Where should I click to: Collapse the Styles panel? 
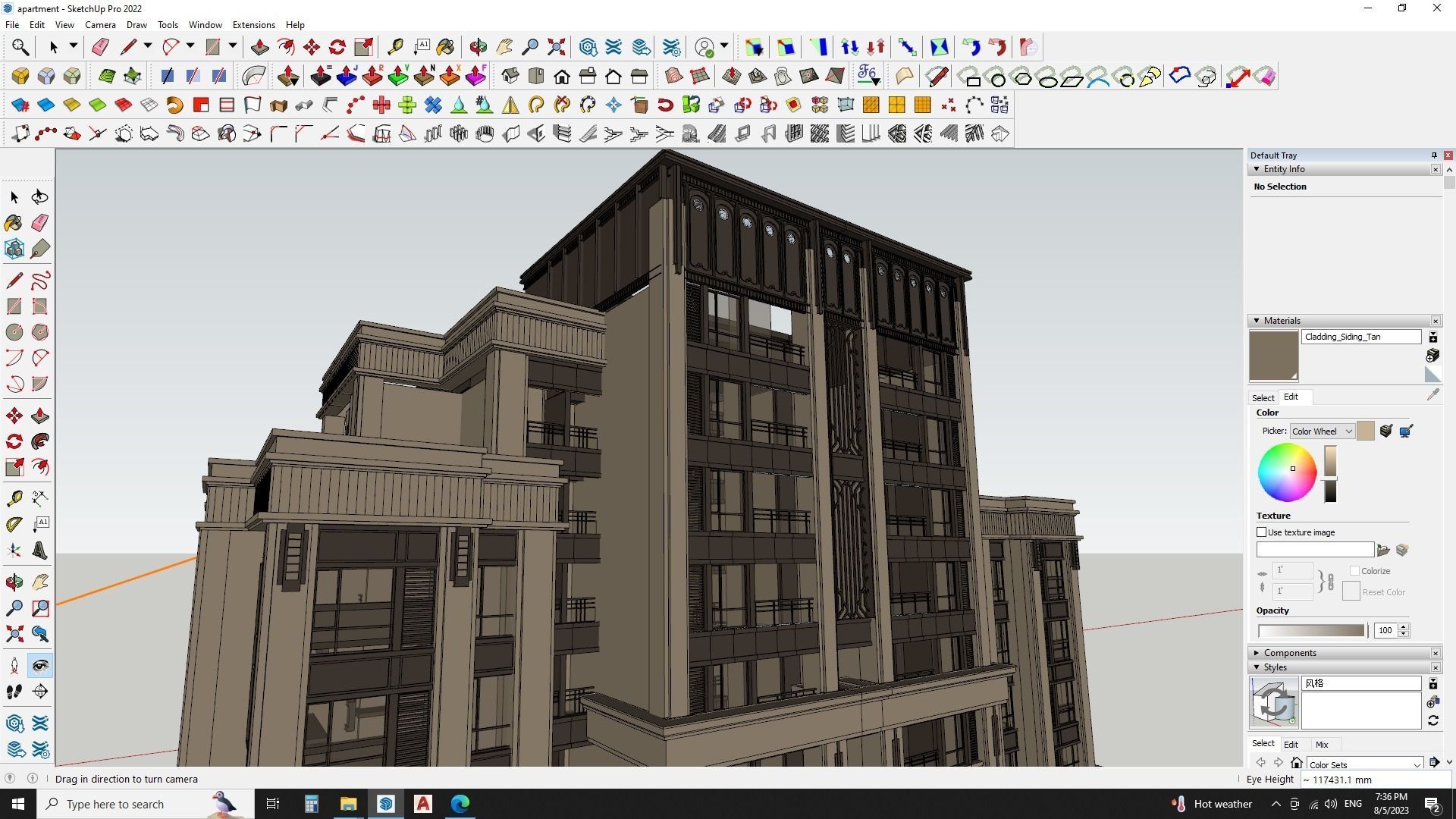pyautogui.click(x=1257, y=667)
